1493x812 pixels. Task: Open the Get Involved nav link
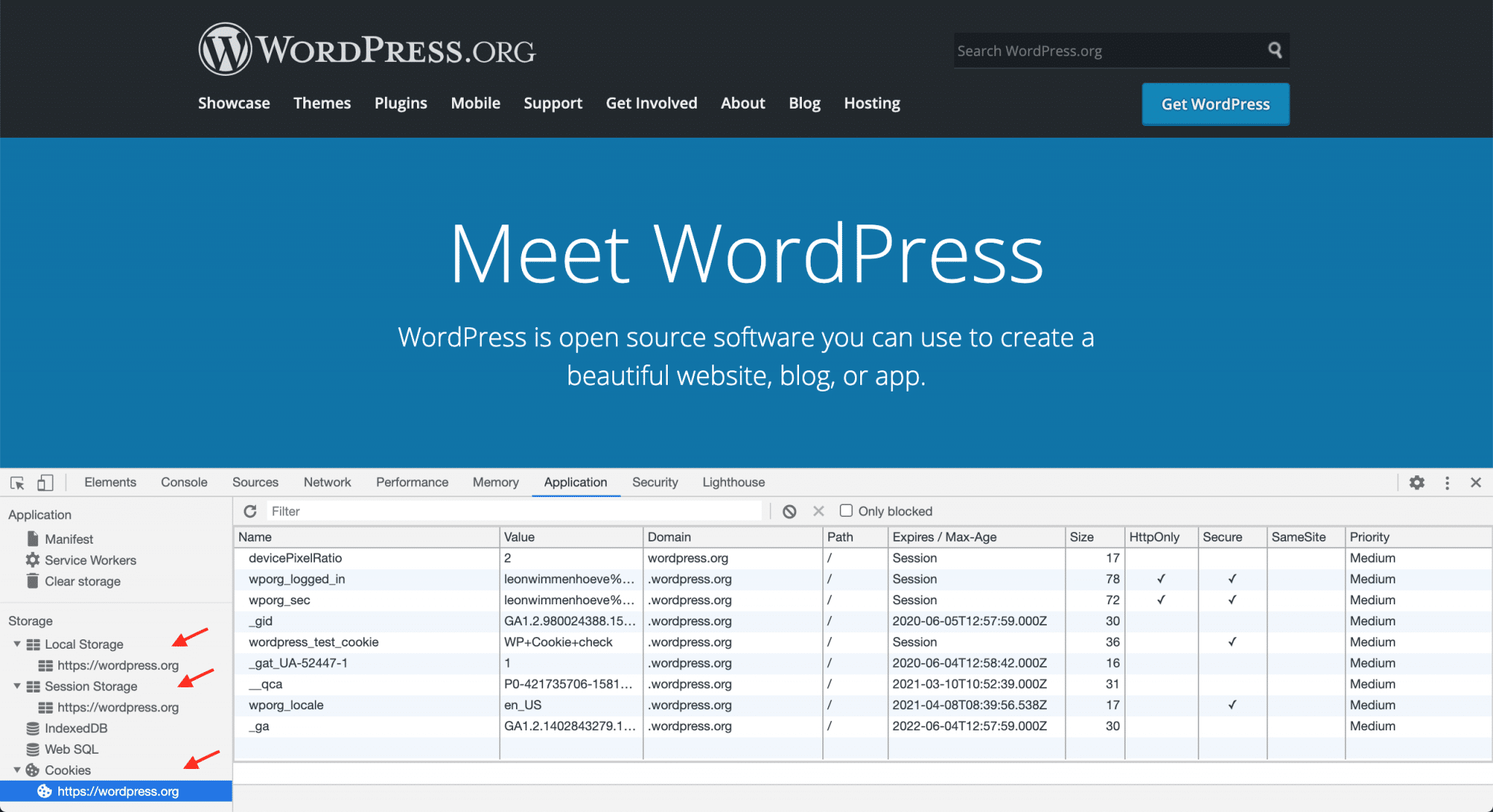(652, 103)
